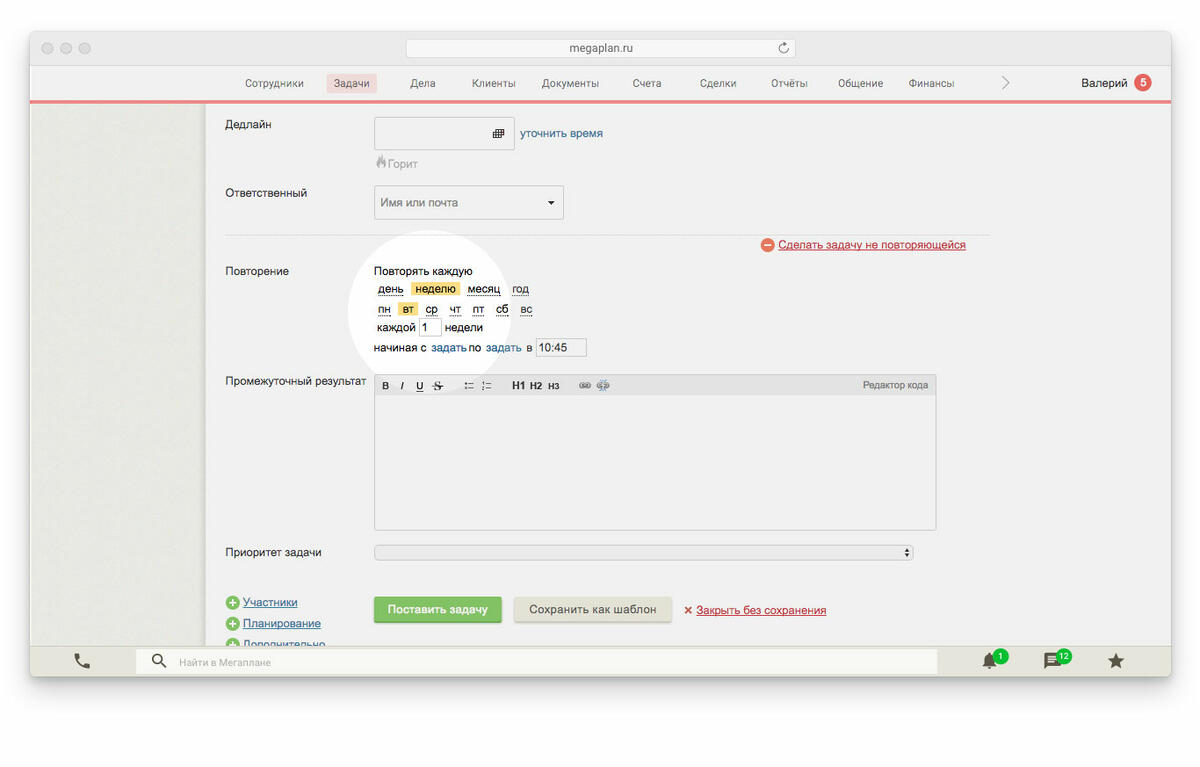Click the phone icon in bottom bar
The image size is (1200, 767).
click(x=82, y=661)
